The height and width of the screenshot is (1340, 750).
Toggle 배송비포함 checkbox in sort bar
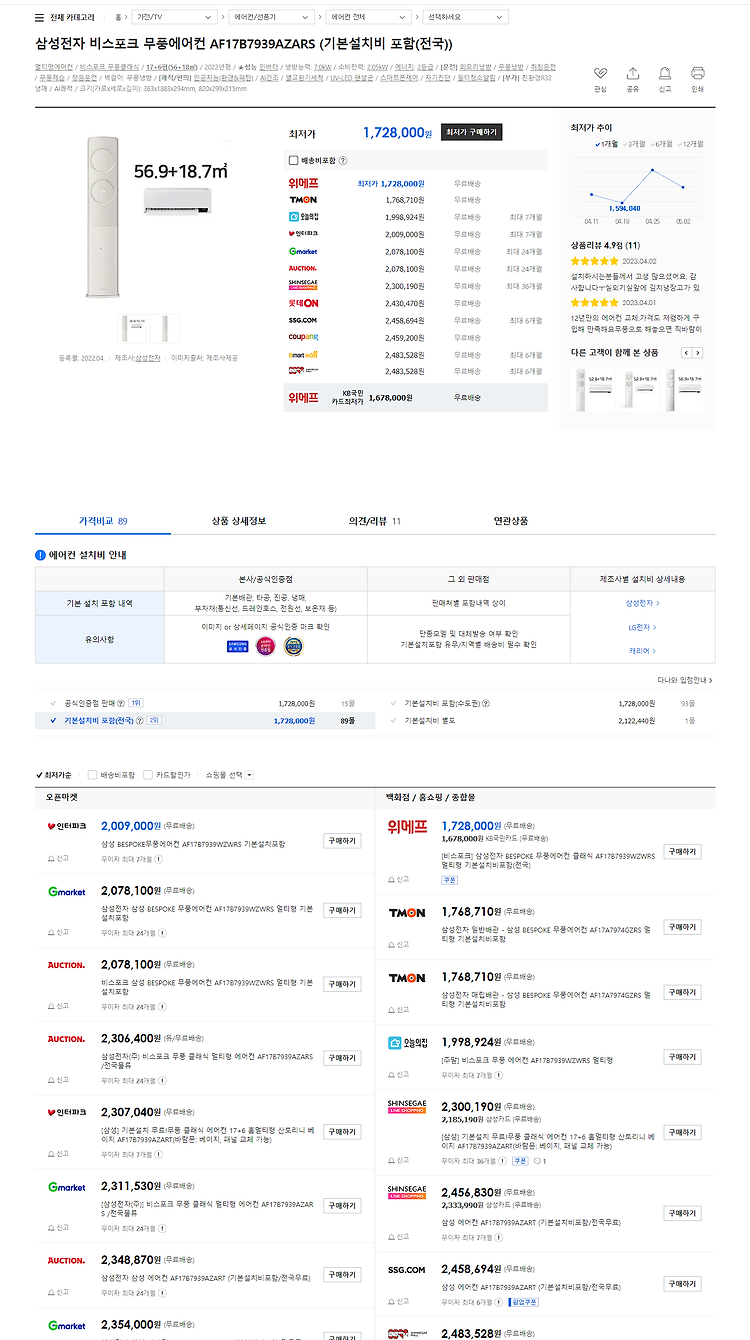point(92,775)
